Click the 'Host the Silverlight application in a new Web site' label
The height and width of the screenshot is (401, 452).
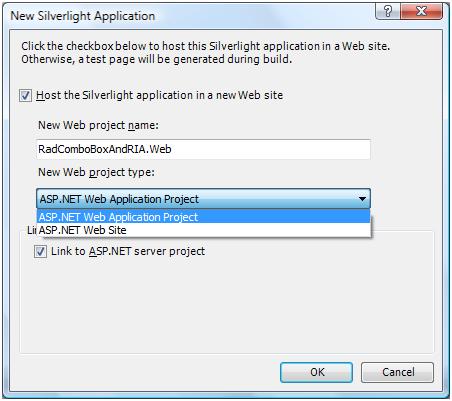click(x=159, y=95)
